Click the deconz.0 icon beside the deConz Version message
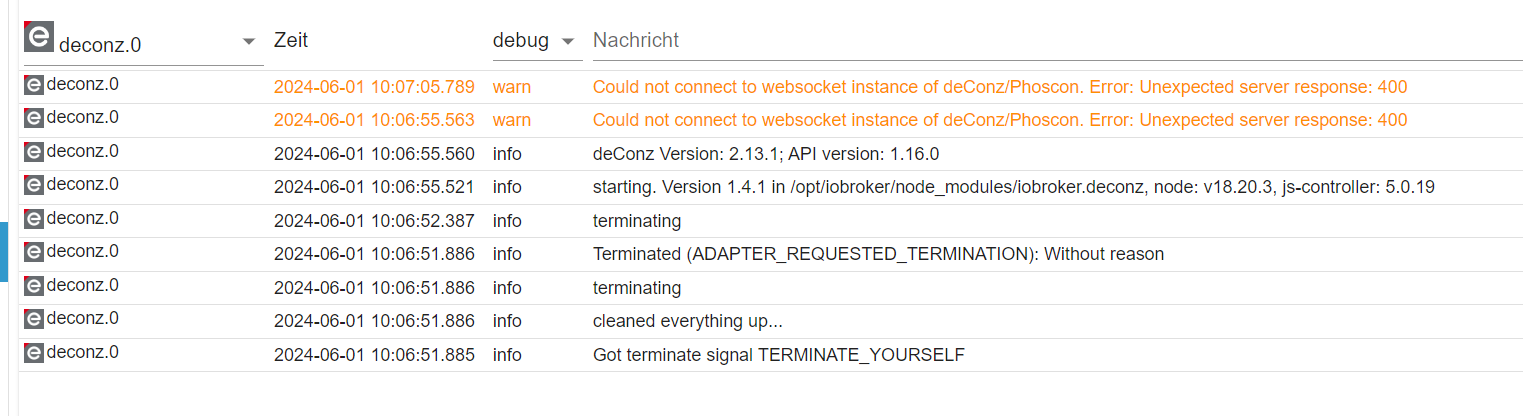Screen dimensions: 1523x416 tap(34, 152)
